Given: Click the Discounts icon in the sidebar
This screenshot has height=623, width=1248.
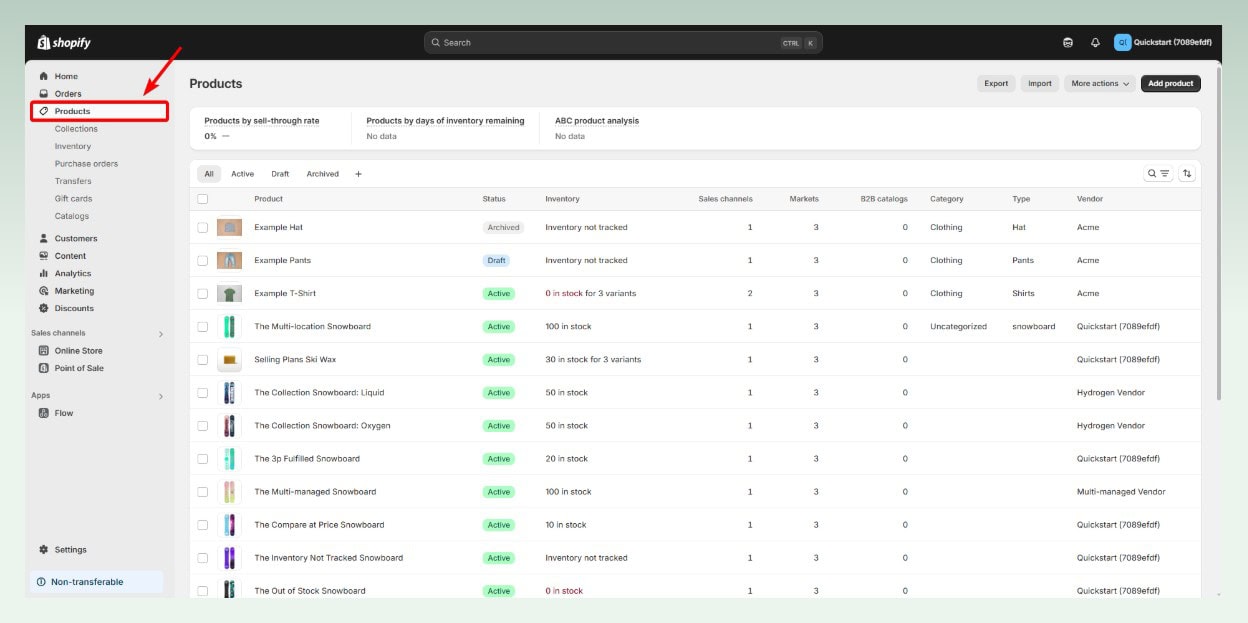Looking at the screenshot, I should (x=43, y=308).
